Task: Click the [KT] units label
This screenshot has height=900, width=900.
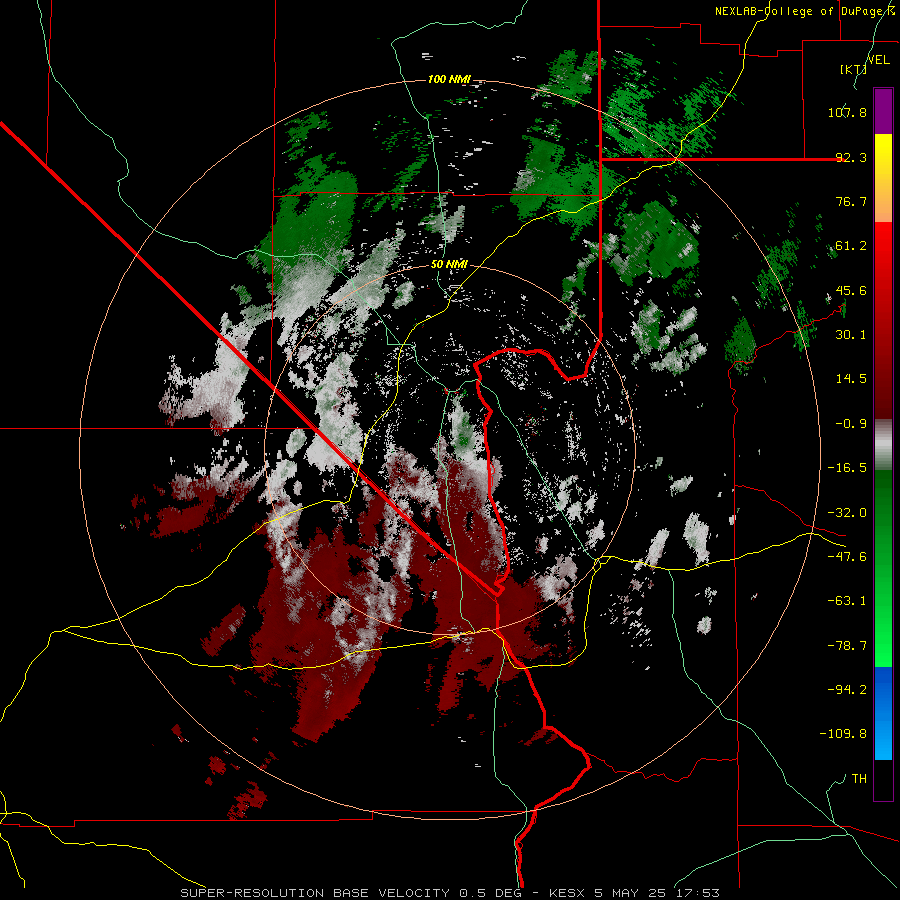Action: coord(853,69)
